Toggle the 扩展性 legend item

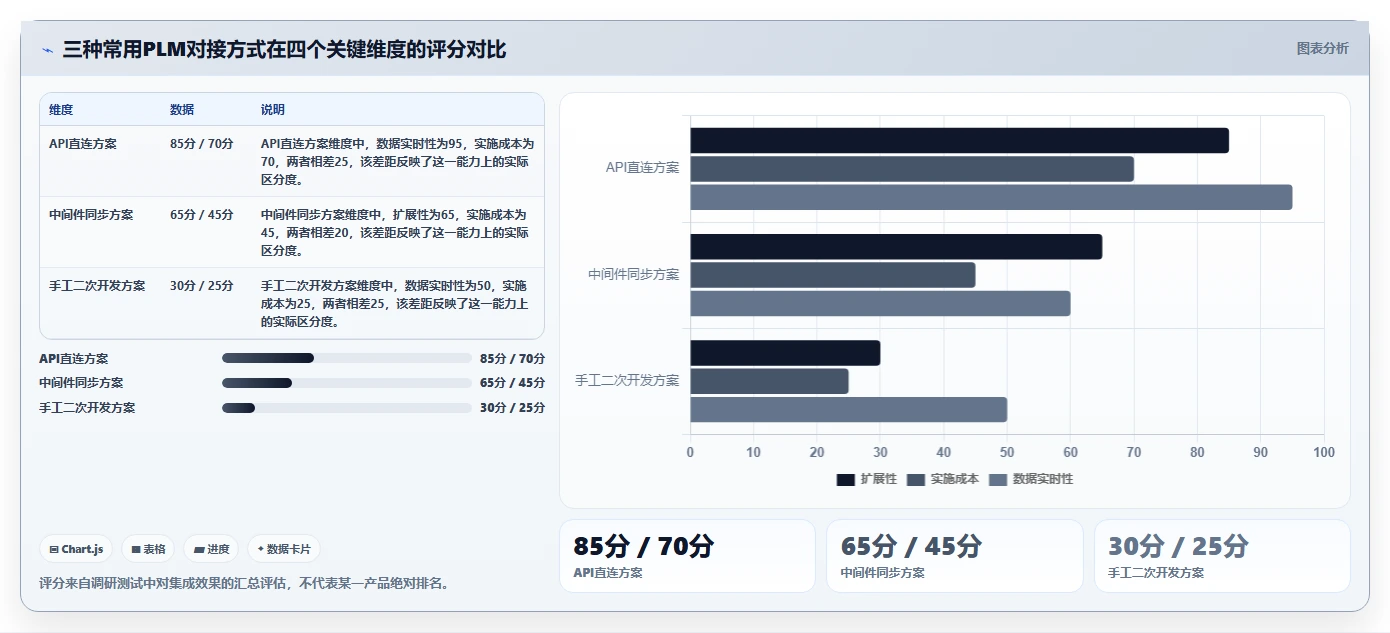click(867, 479)
